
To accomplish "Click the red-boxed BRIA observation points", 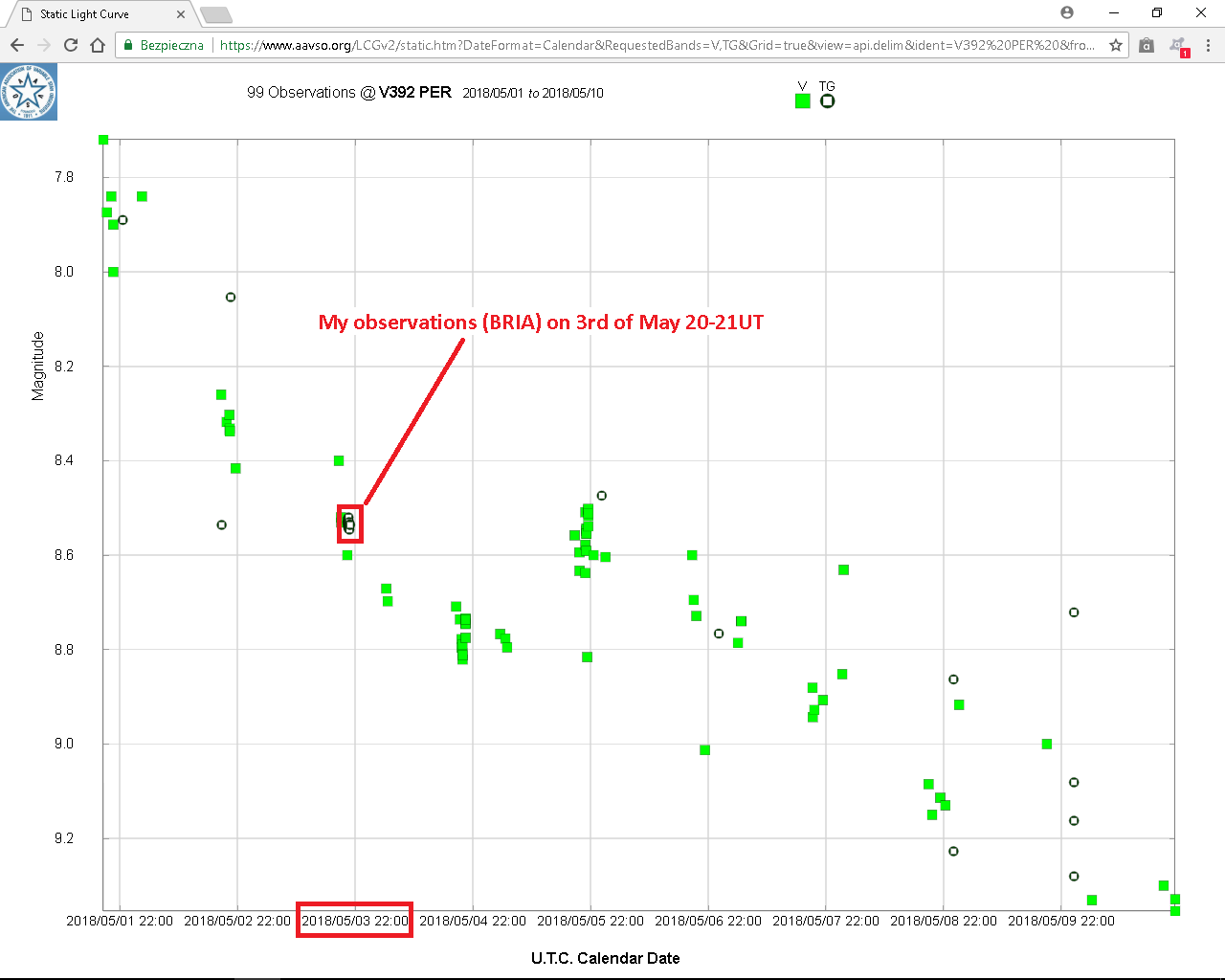I will pos(349,523).
